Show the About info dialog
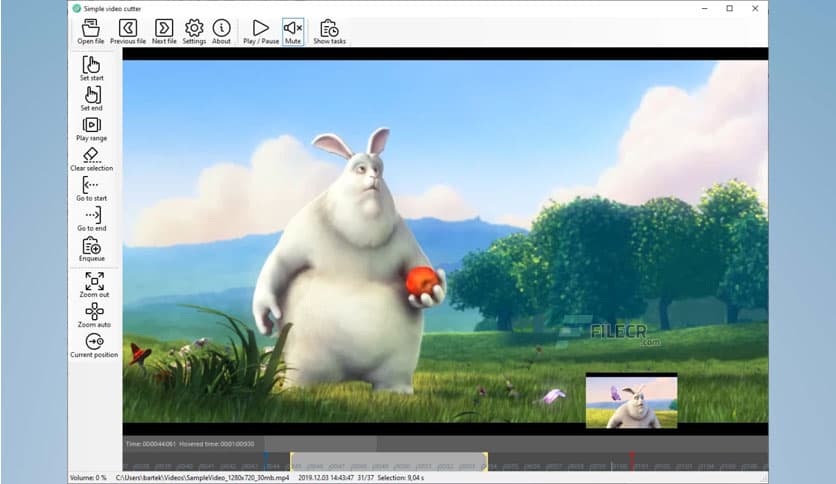This screenshot has width=836, height=484. (x=221, y=31)
